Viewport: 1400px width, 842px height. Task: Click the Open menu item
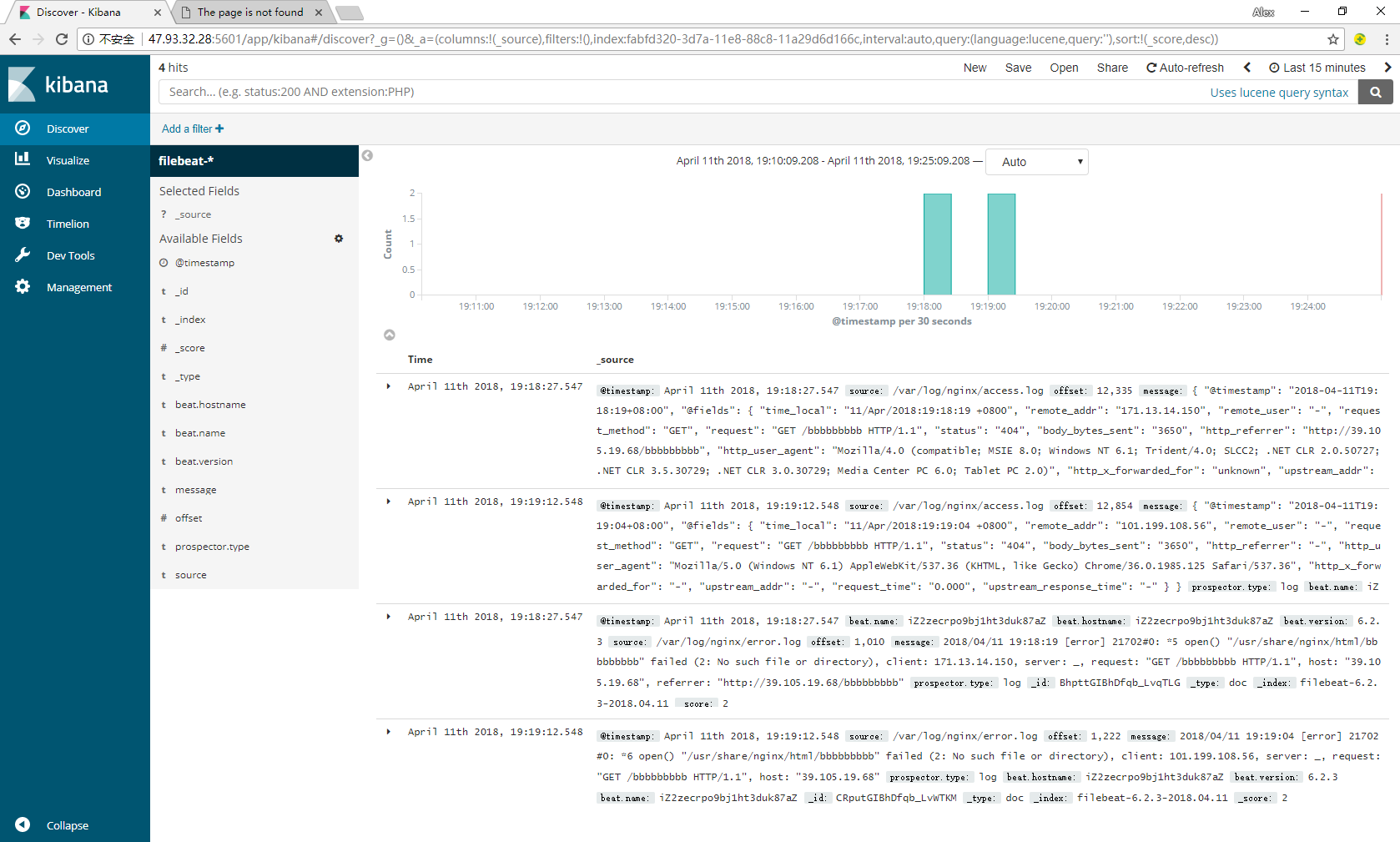coord(1064,68)
